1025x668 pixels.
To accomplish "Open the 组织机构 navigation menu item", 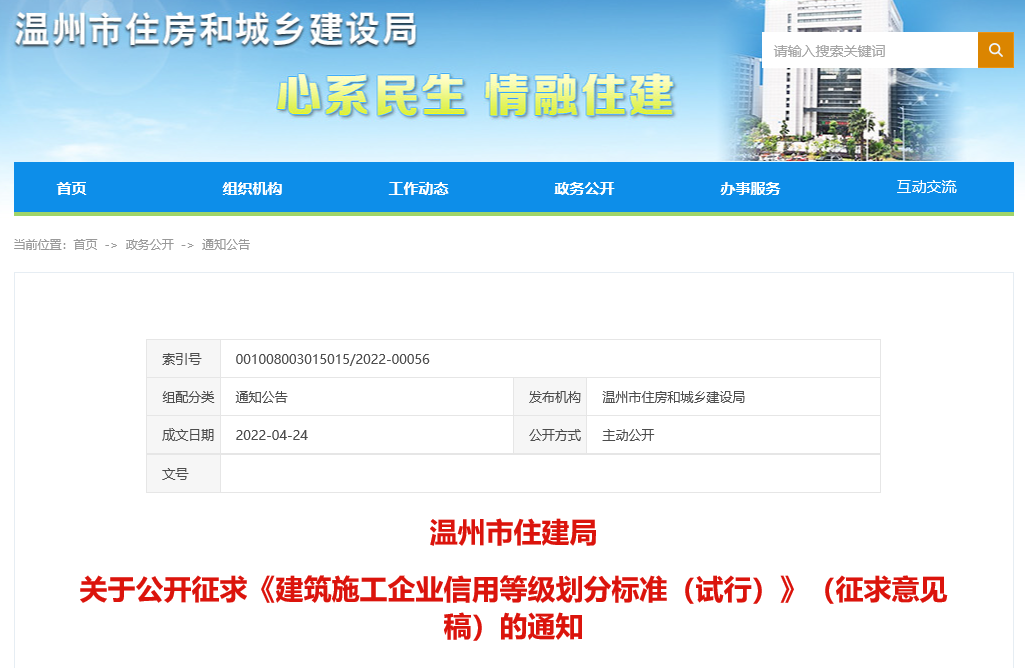I will point(252,188).
